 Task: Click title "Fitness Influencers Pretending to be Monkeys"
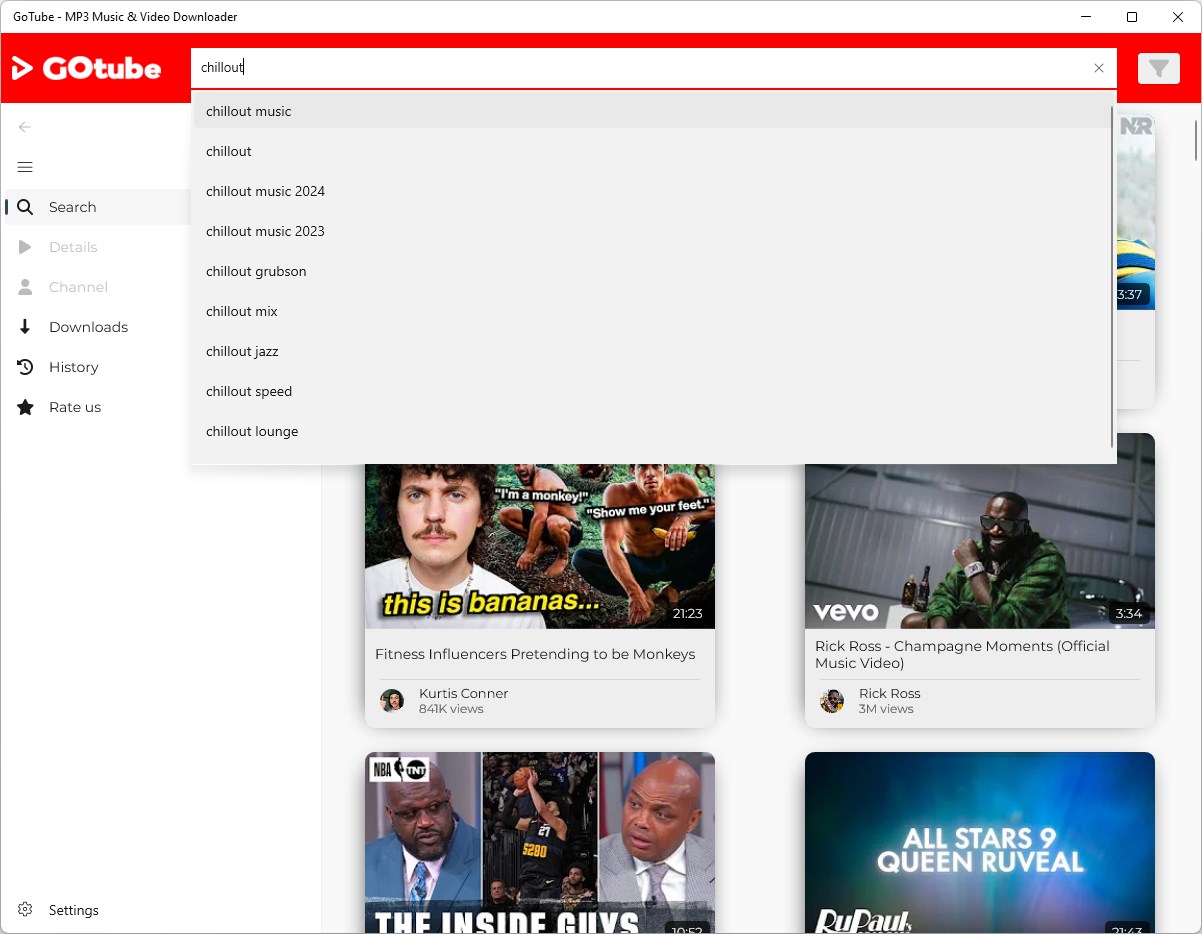click(x=535, y=654)
